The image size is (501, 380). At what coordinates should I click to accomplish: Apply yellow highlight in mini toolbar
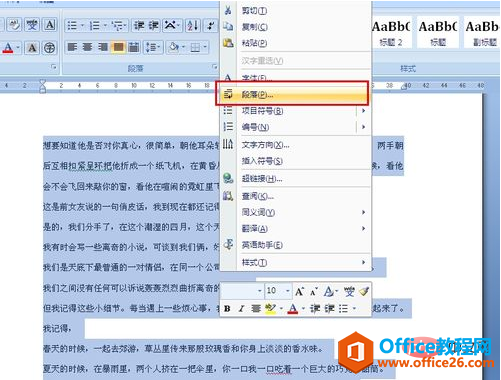click(270, 309)
